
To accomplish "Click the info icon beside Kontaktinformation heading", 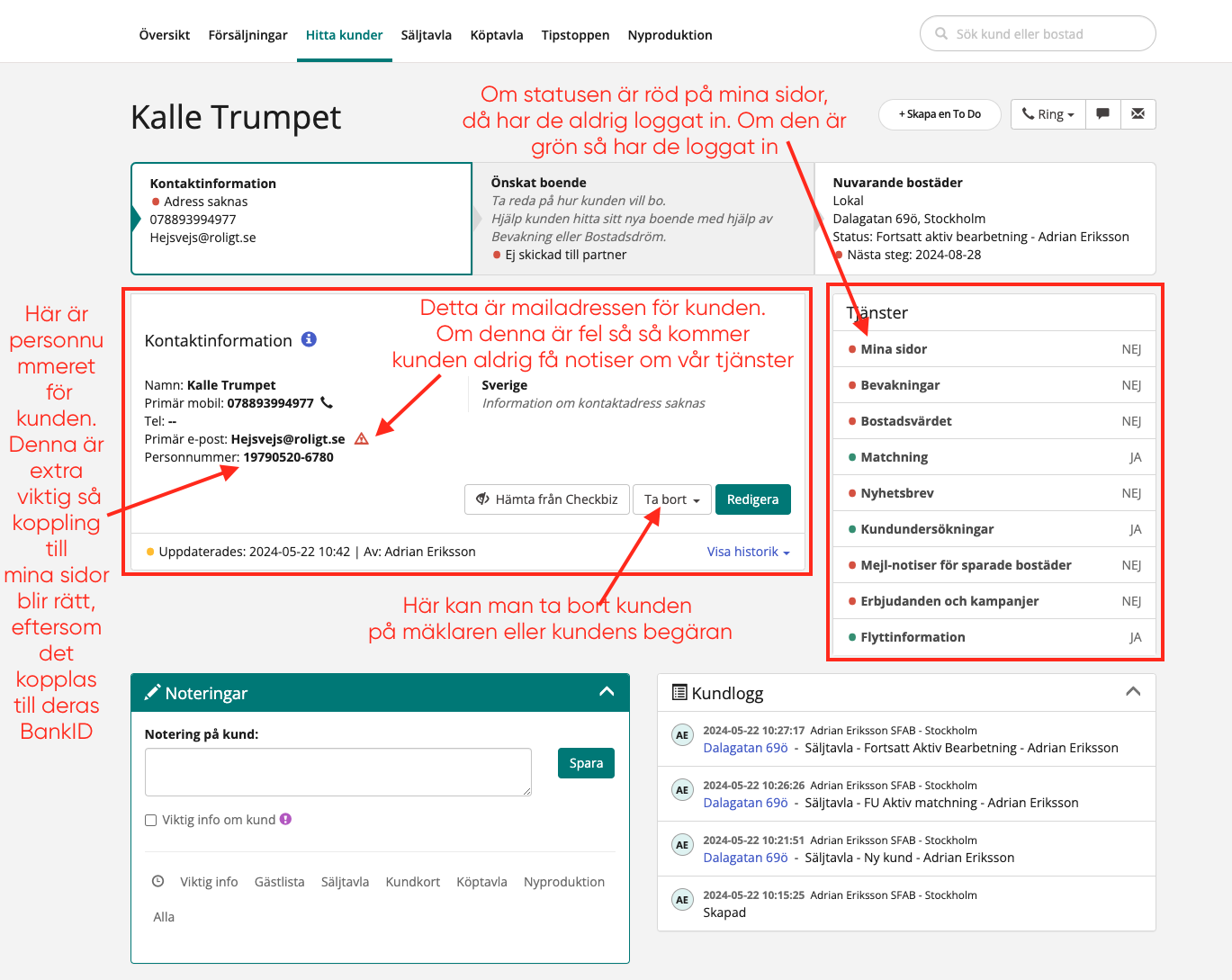I will (309, 339).
